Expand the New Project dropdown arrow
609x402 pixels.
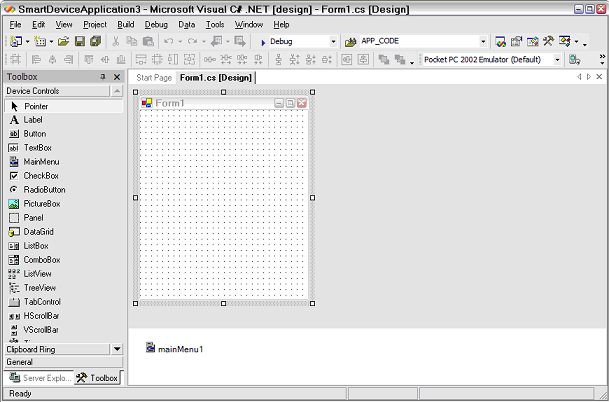(28, 42)
